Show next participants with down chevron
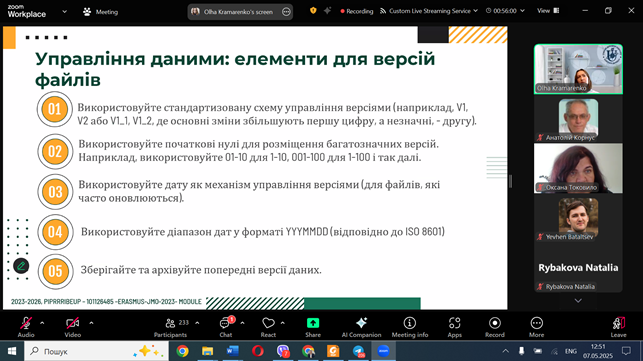This screenshot has width=643, height=361. tap(578, 301)
